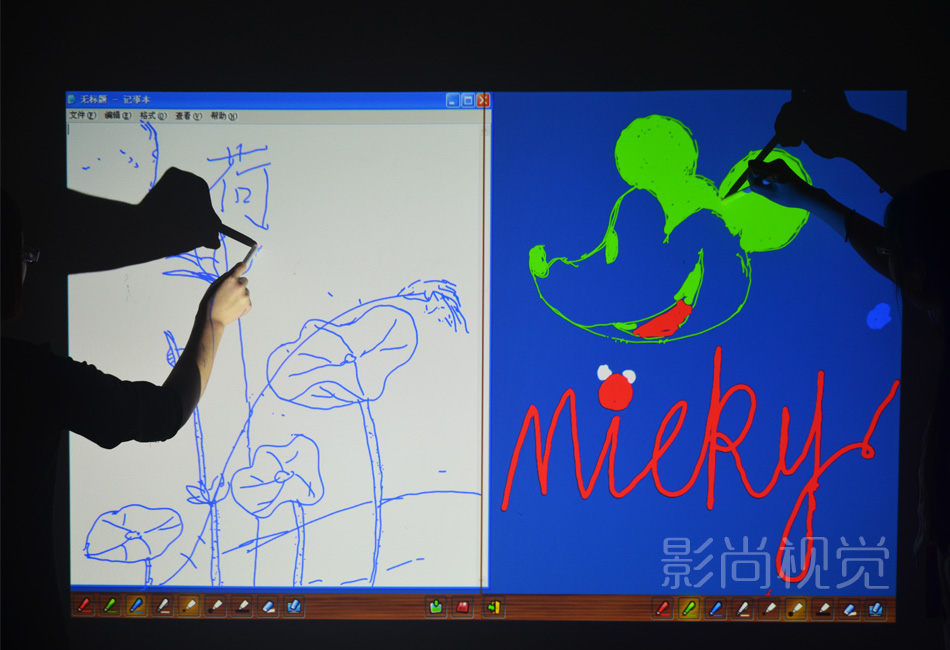Choose small dot brush size in left toolbar
This screenshot has height=650, width=950.
[190, 606]
